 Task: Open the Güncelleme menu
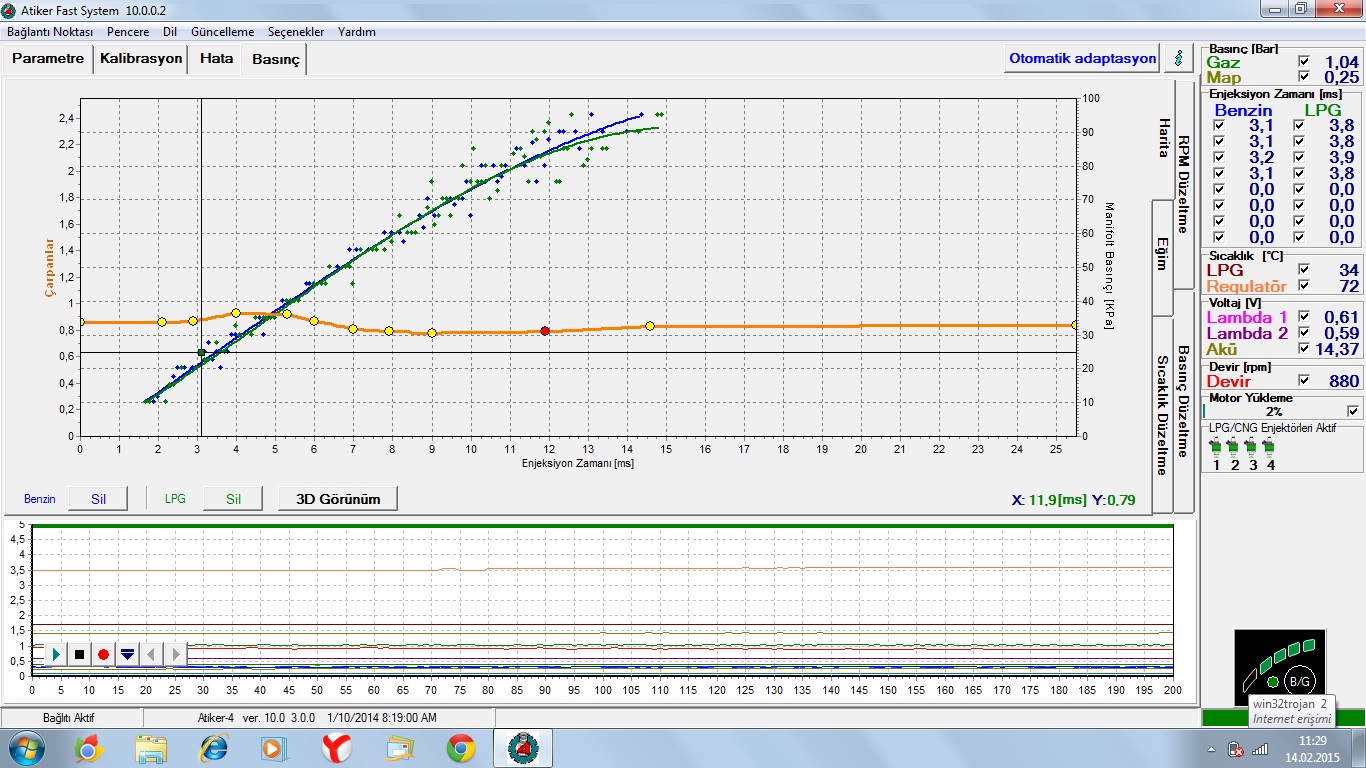point(222,32)
